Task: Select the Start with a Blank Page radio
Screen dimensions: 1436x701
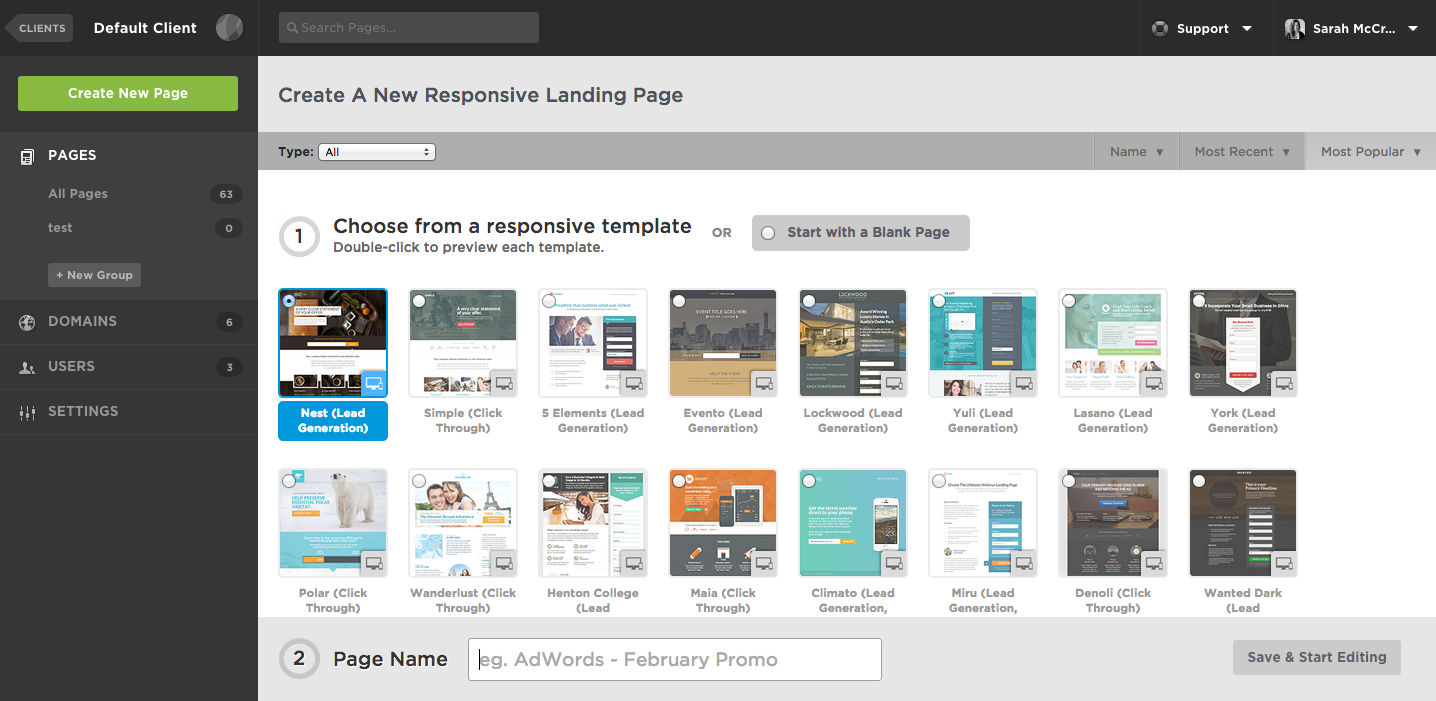Action: pyautogui.click(x=768, y=233)
